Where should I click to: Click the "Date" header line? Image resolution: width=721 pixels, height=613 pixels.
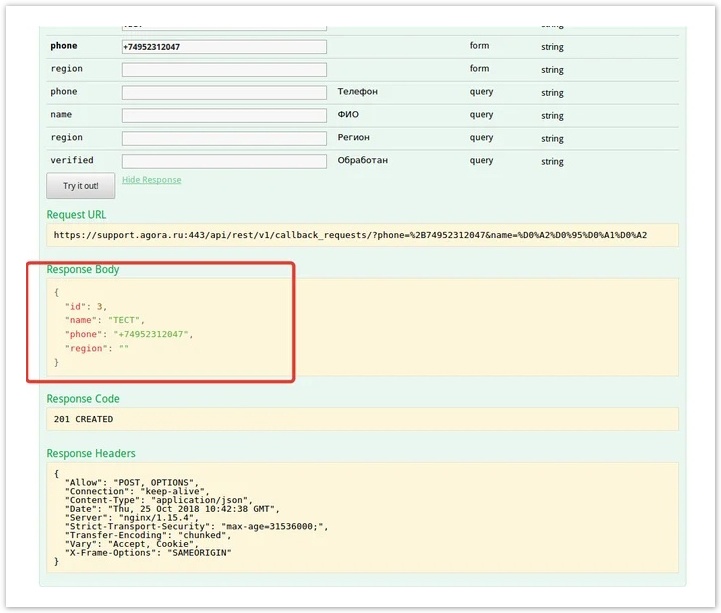click(172, 509)
